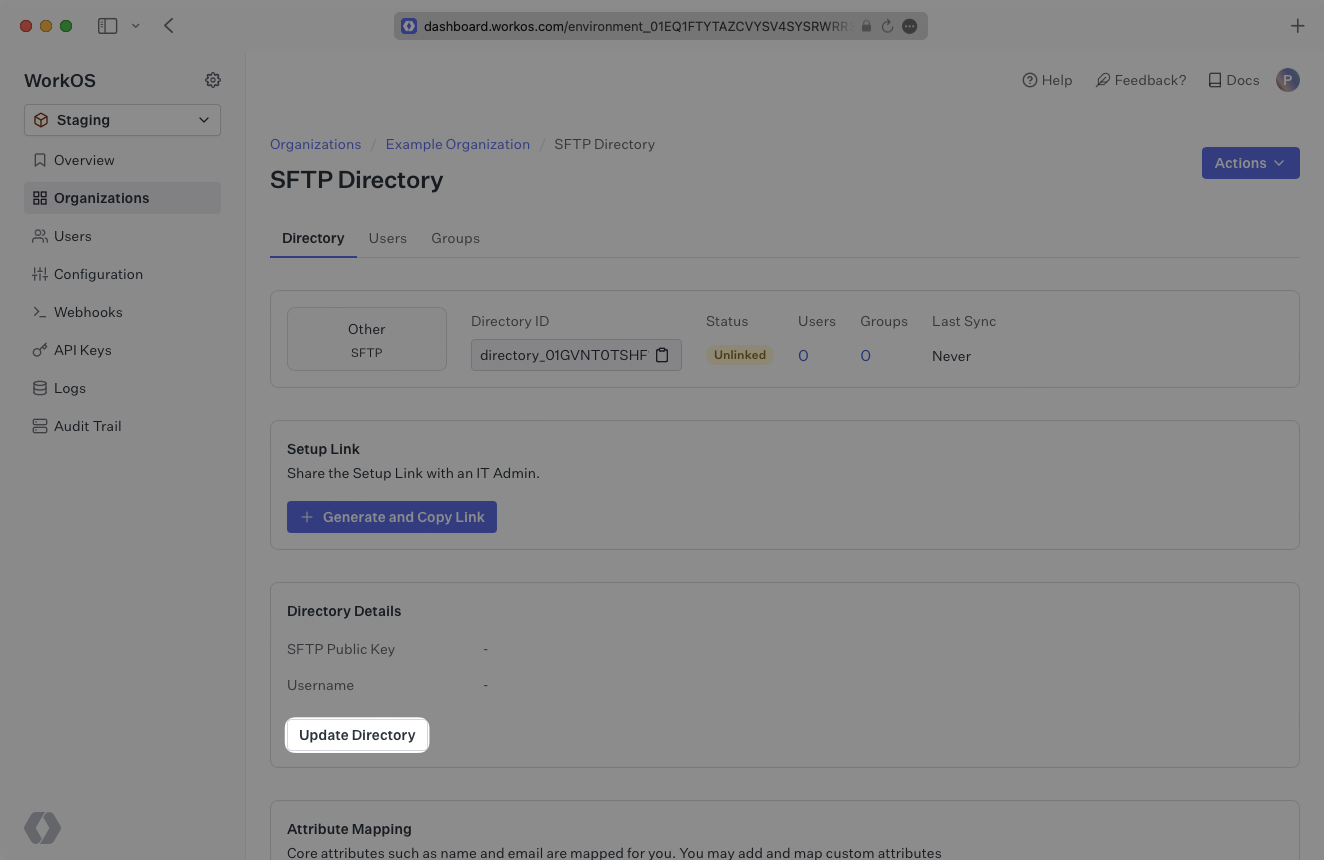The width and height of the screenshot is (1324, 860).
Task: Click the Update Directory button
Action: 357,735
